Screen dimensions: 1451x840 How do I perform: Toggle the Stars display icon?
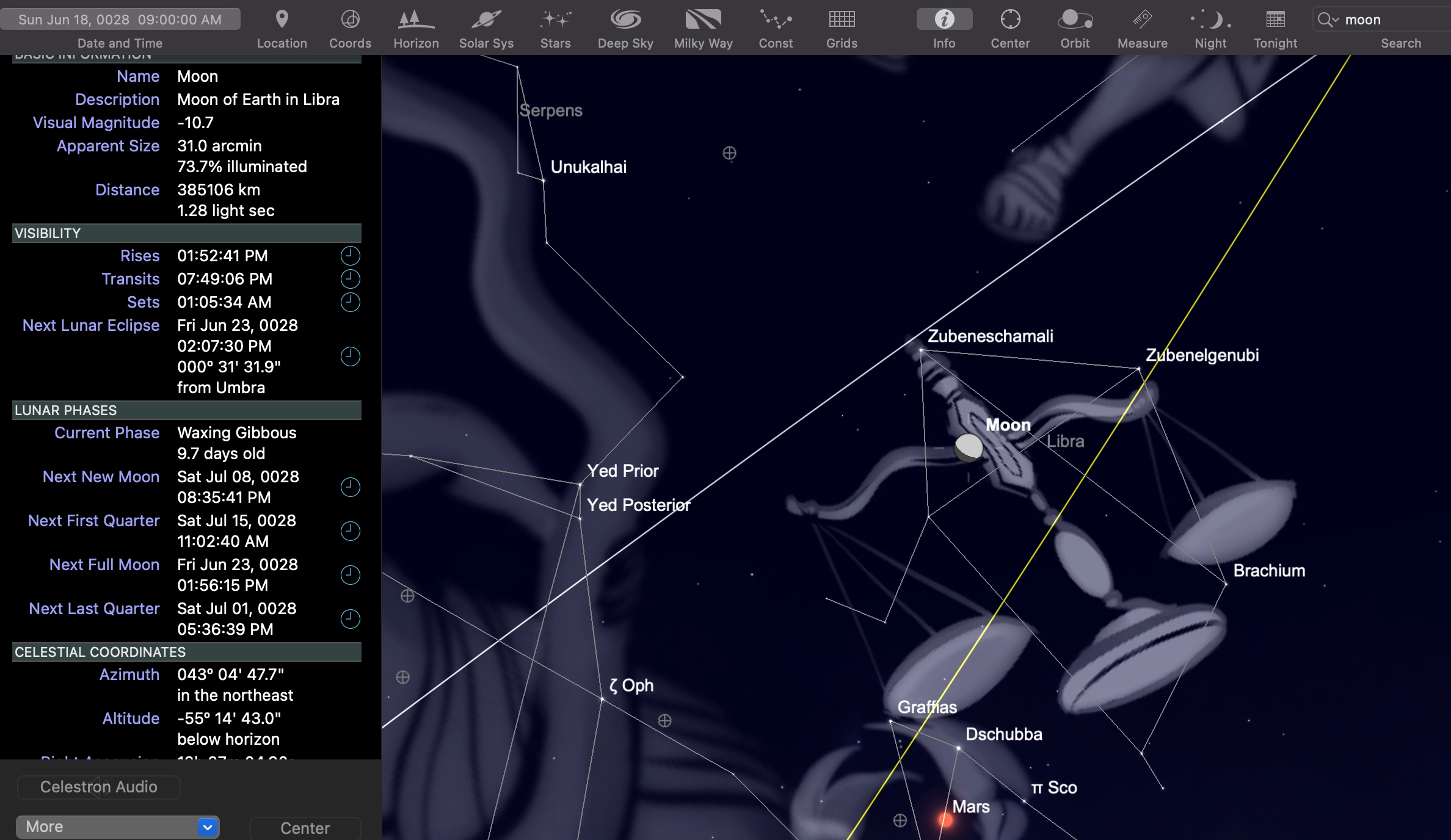click(x=555, y=20)
